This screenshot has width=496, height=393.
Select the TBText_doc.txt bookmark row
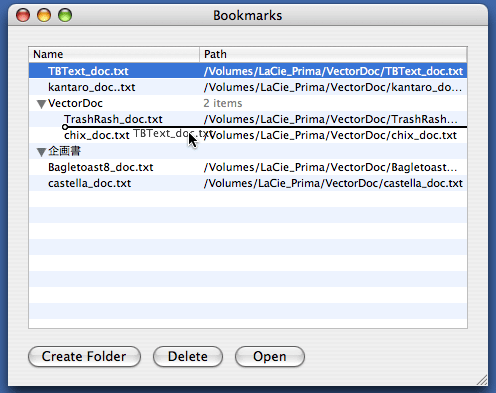248,71
